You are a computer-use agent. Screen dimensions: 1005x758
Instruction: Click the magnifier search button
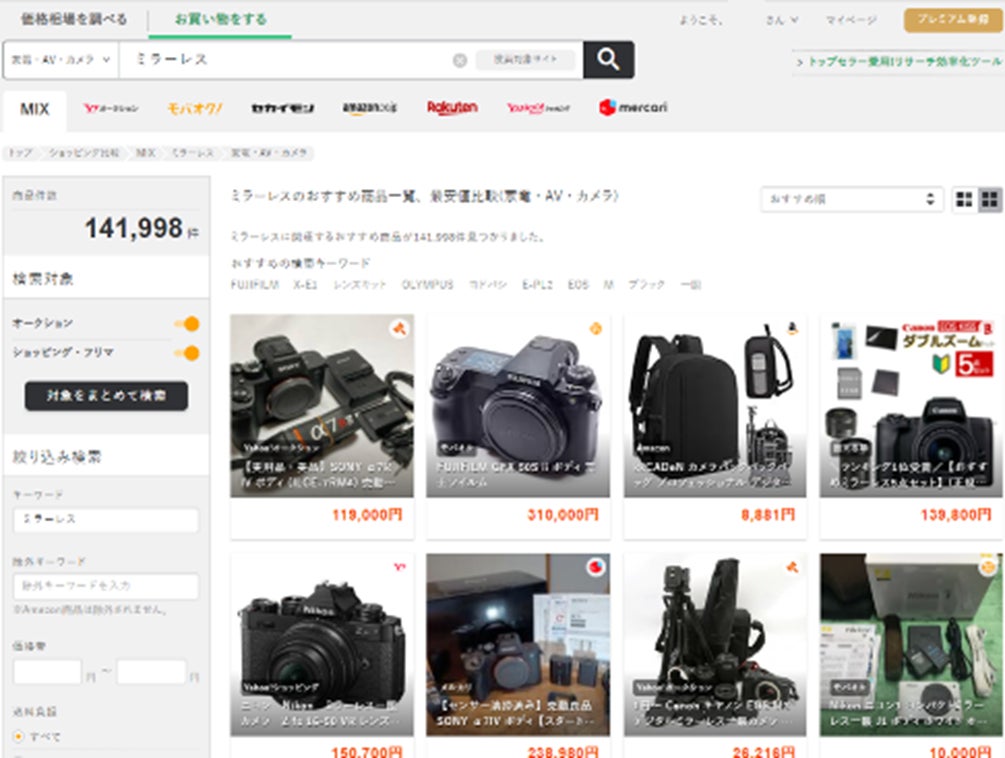(x=608, y=60)
